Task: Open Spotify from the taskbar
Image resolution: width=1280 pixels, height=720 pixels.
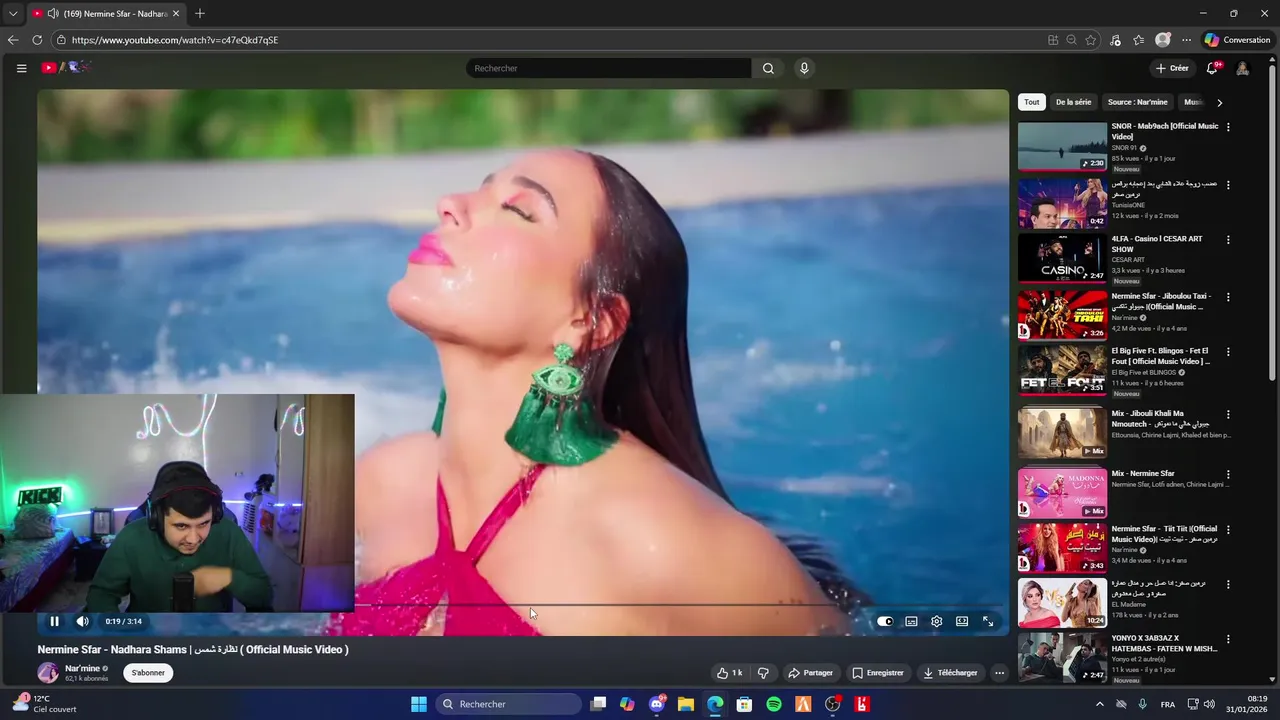Action: [774, 704]
